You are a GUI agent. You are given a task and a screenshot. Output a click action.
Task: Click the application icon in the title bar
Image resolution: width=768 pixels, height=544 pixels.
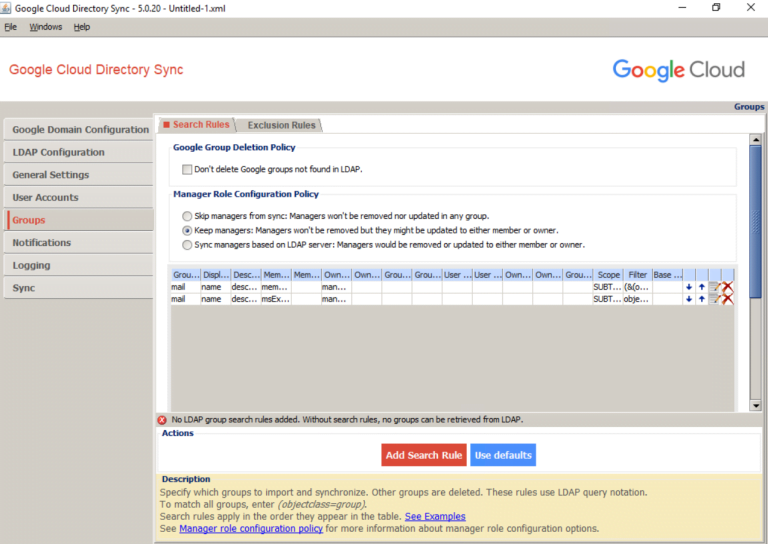pos(5,8)
